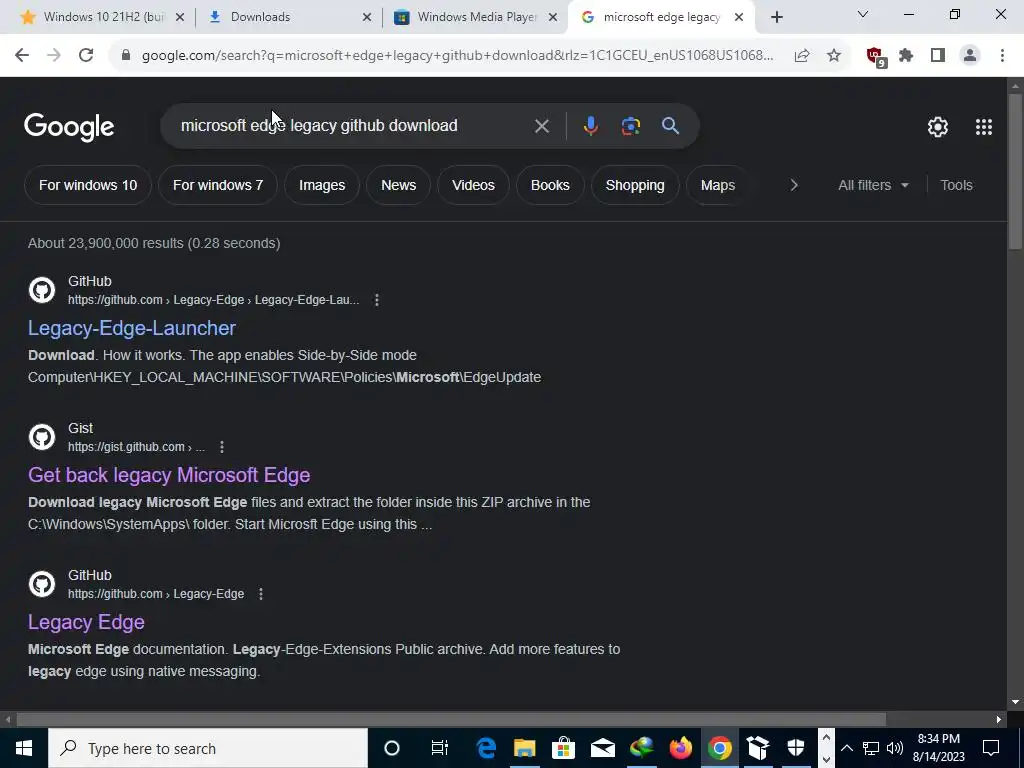Open Mail app from the taskbar
The image size is (1024, 768).
click(x=602, y=748)
